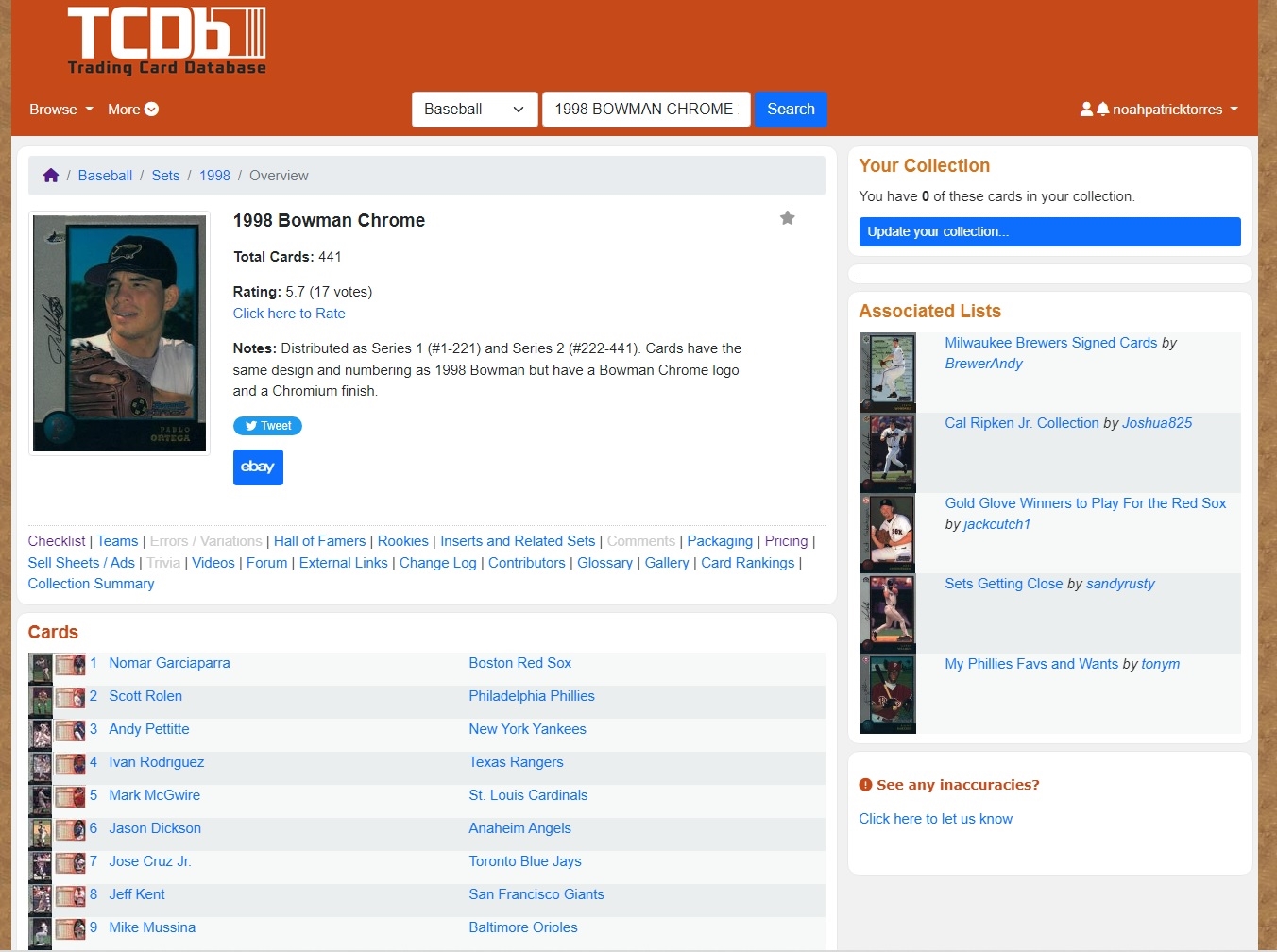Viewport: 1277px width, 952px height.
Task: Click here to let us know link
Action: (x=936, y=819)
